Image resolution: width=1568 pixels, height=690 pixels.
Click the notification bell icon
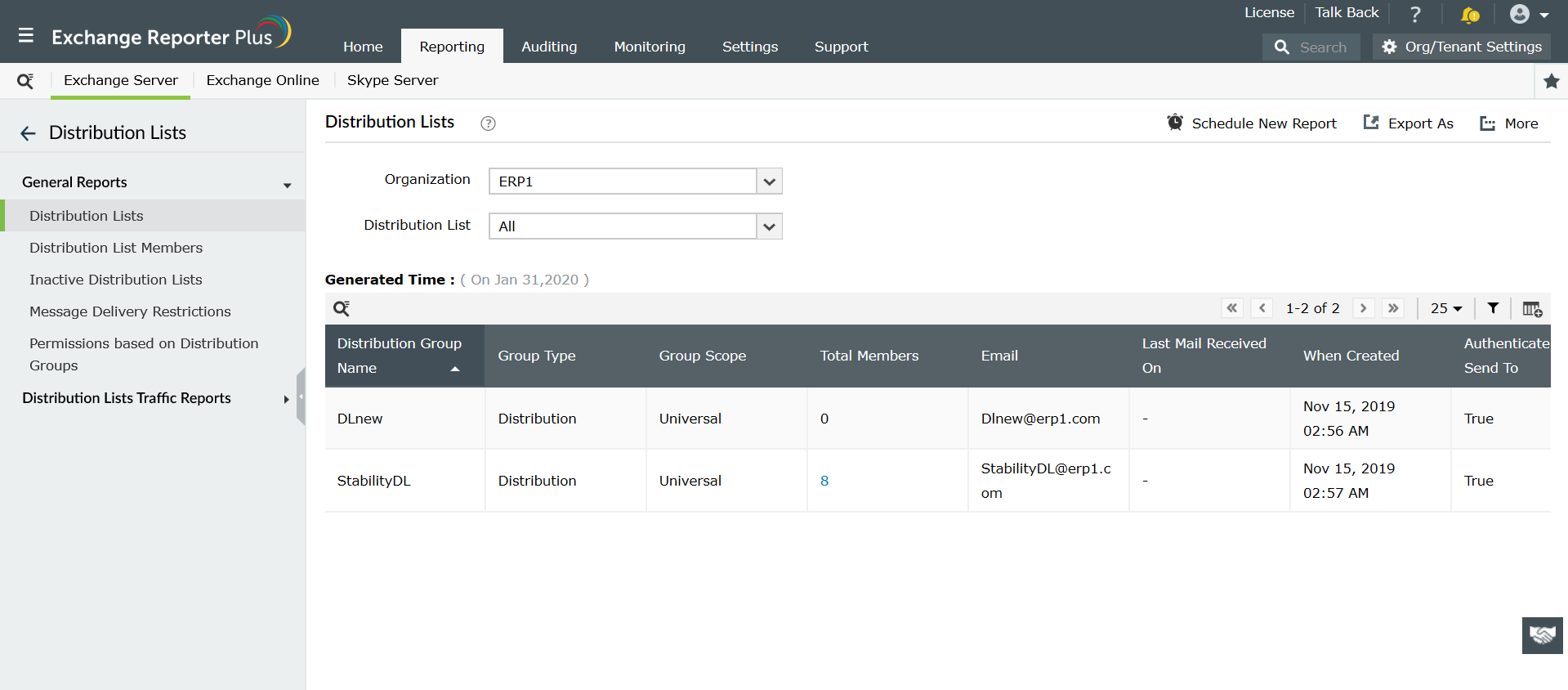click(1469, 15)
